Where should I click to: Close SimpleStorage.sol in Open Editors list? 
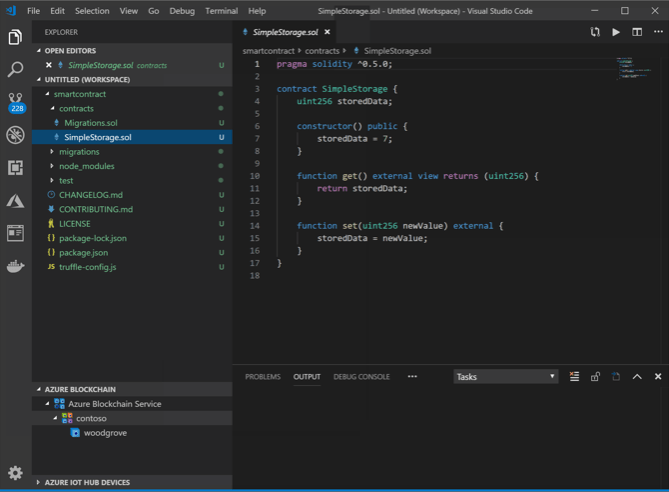point(49,65)
